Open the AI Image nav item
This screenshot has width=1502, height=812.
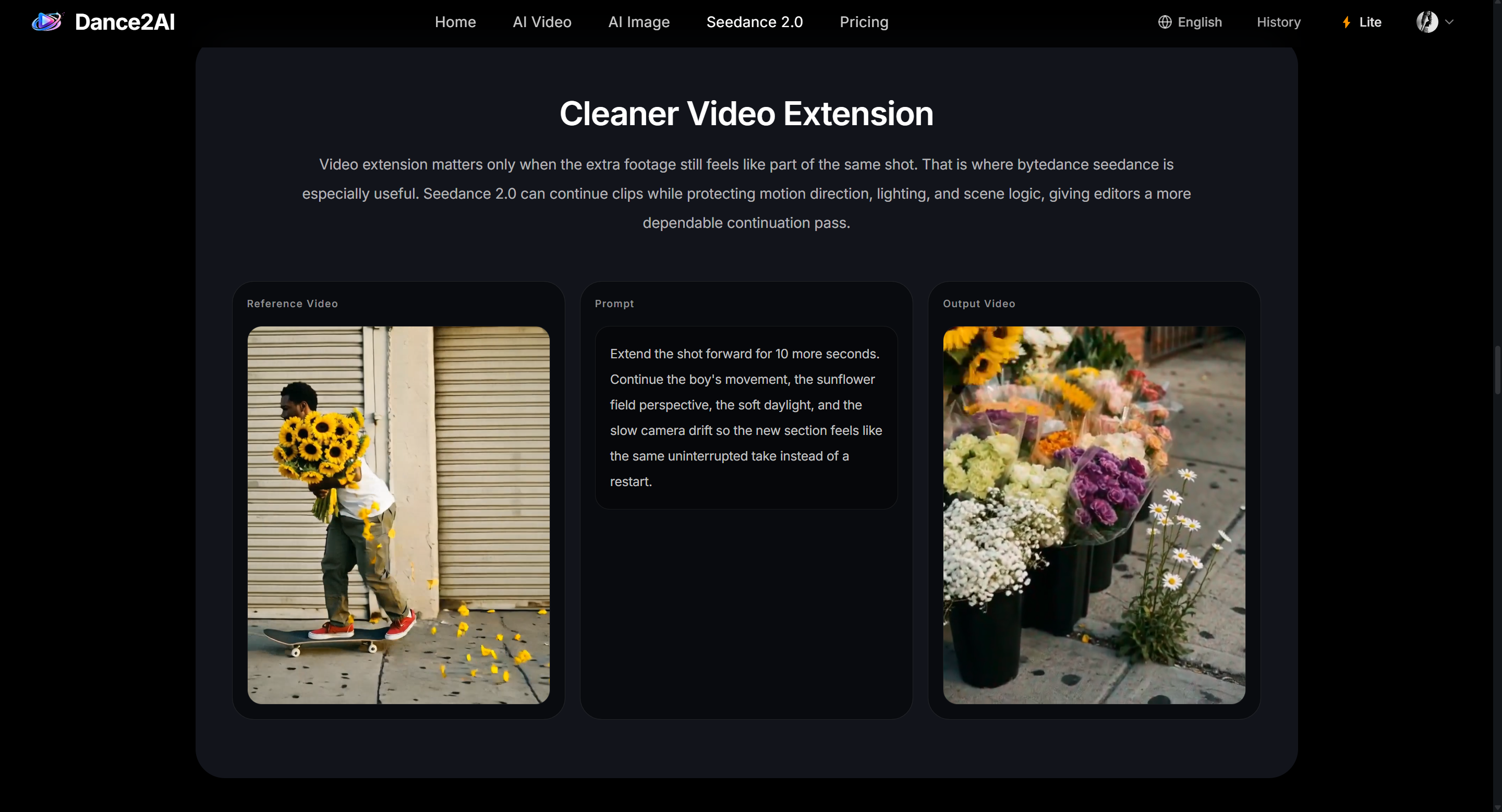tap(638, 22)
